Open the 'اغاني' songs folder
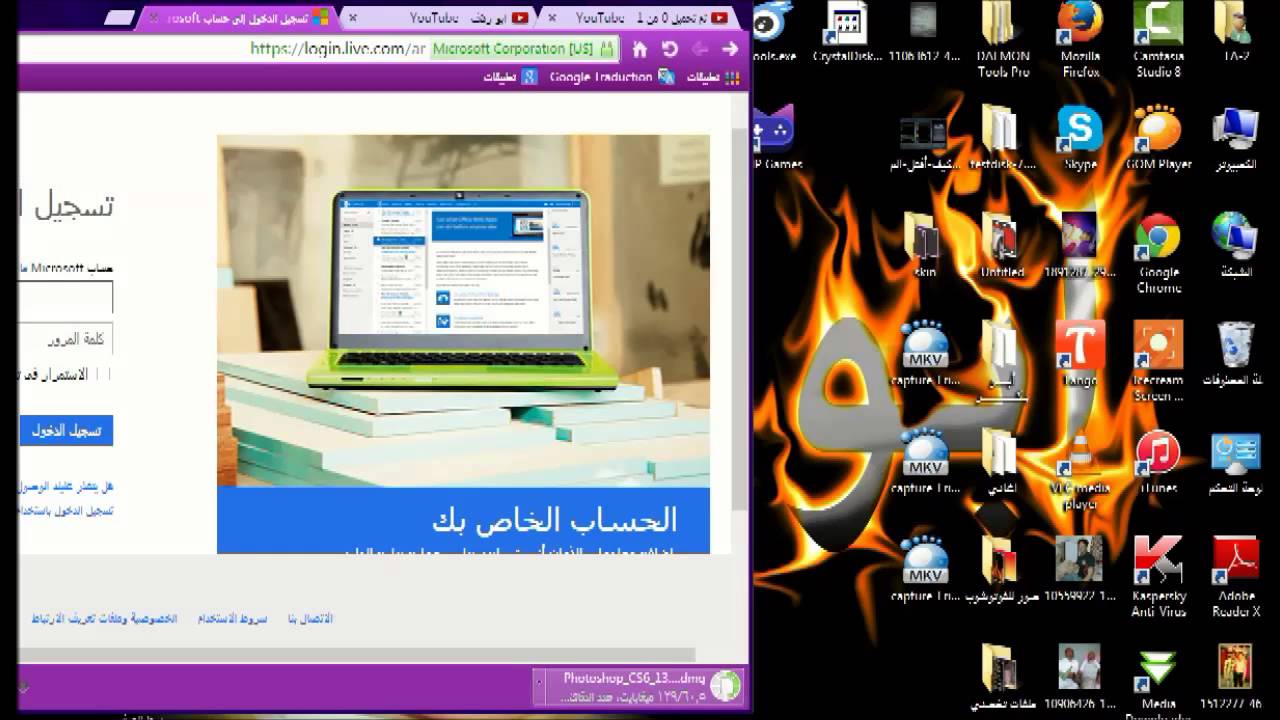Image resolution: width=1280 pixels, height=720 pixels. pyautogui.click(x=1002, y=462)
